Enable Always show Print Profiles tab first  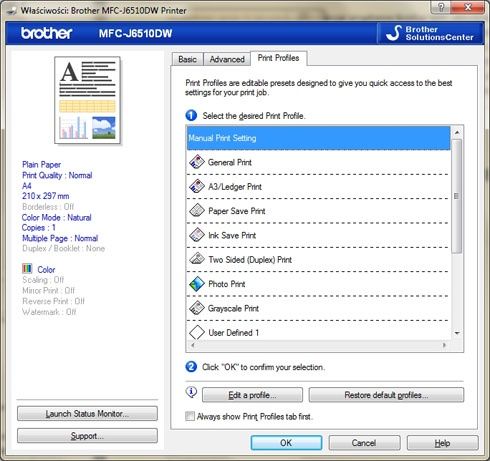tap(190, 416)
